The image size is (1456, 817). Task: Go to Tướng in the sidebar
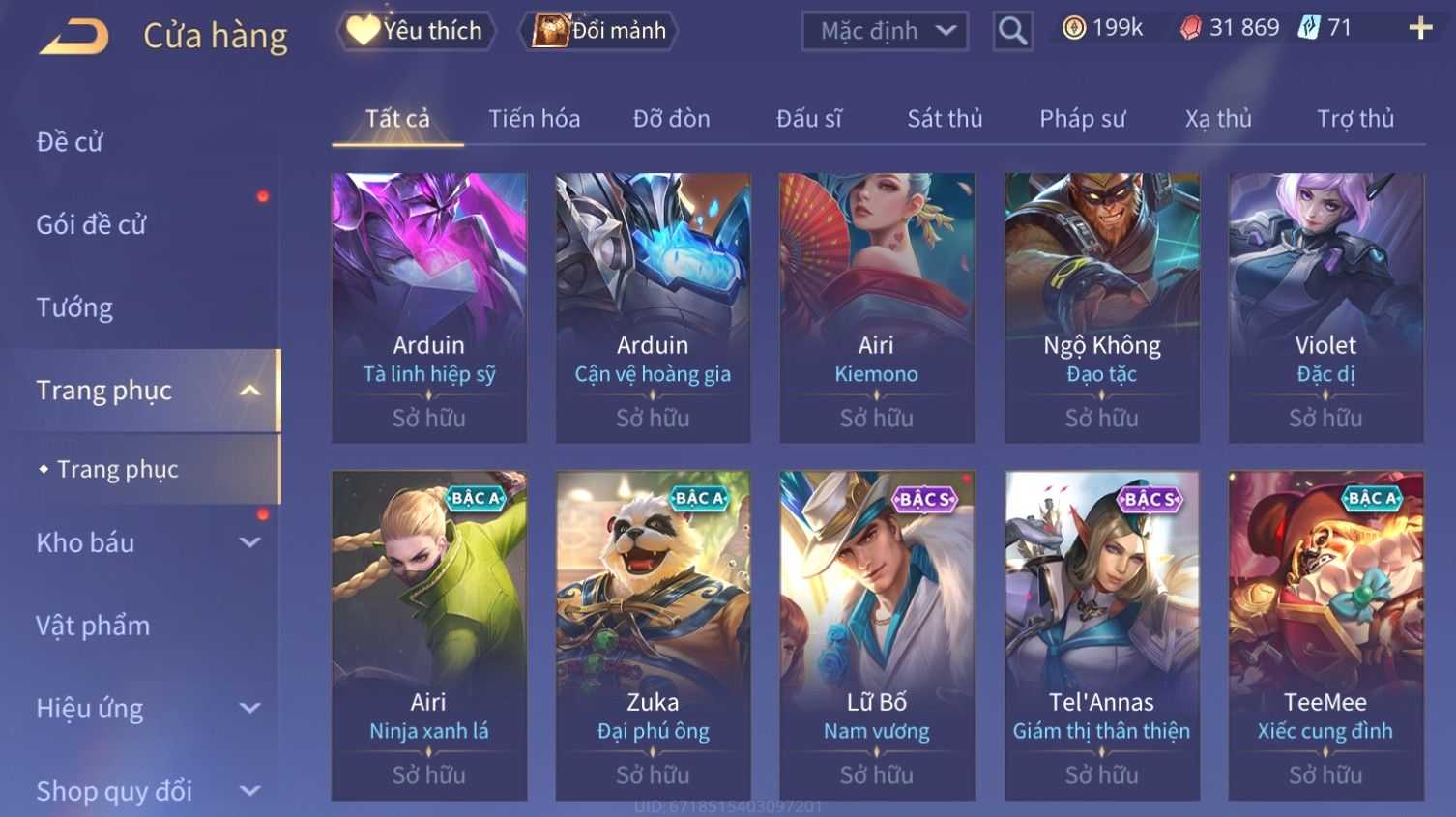74,307
